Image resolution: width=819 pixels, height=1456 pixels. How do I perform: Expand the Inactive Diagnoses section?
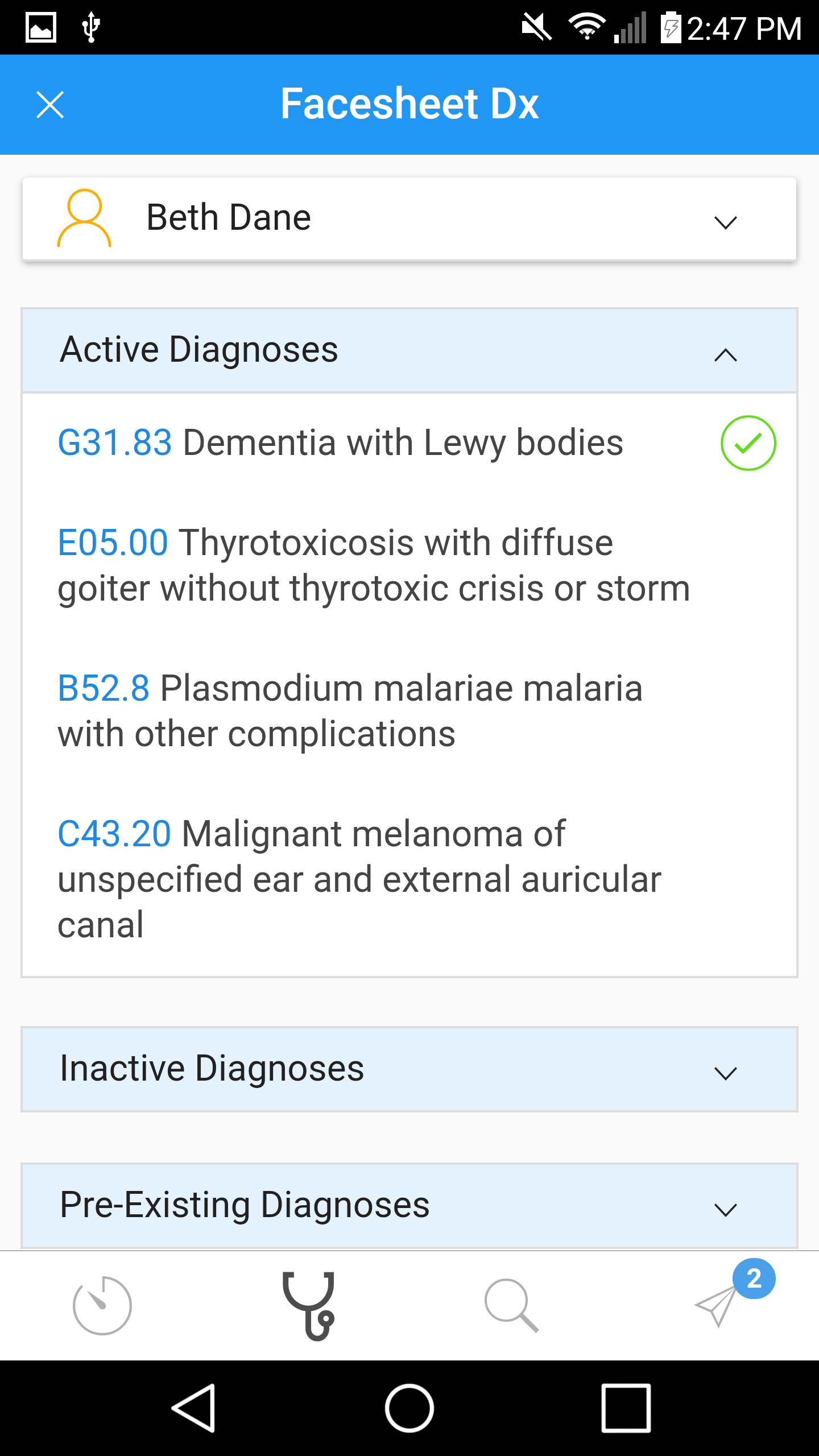725,1073
